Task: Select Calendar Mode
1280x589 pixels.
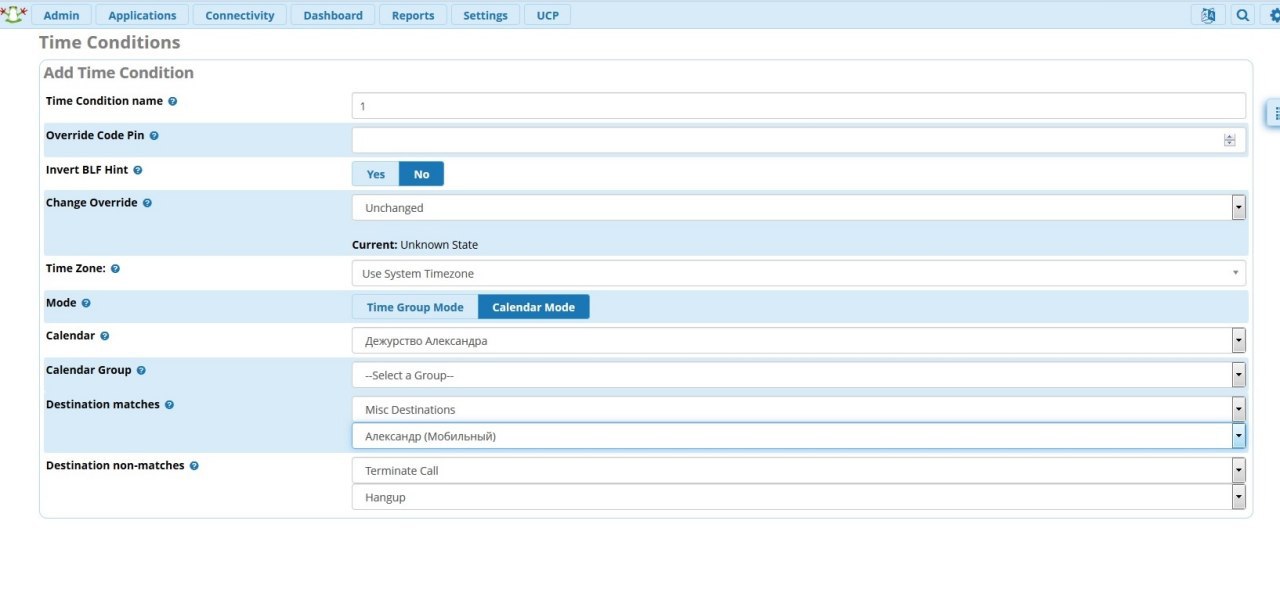Action: pos(534,307)
